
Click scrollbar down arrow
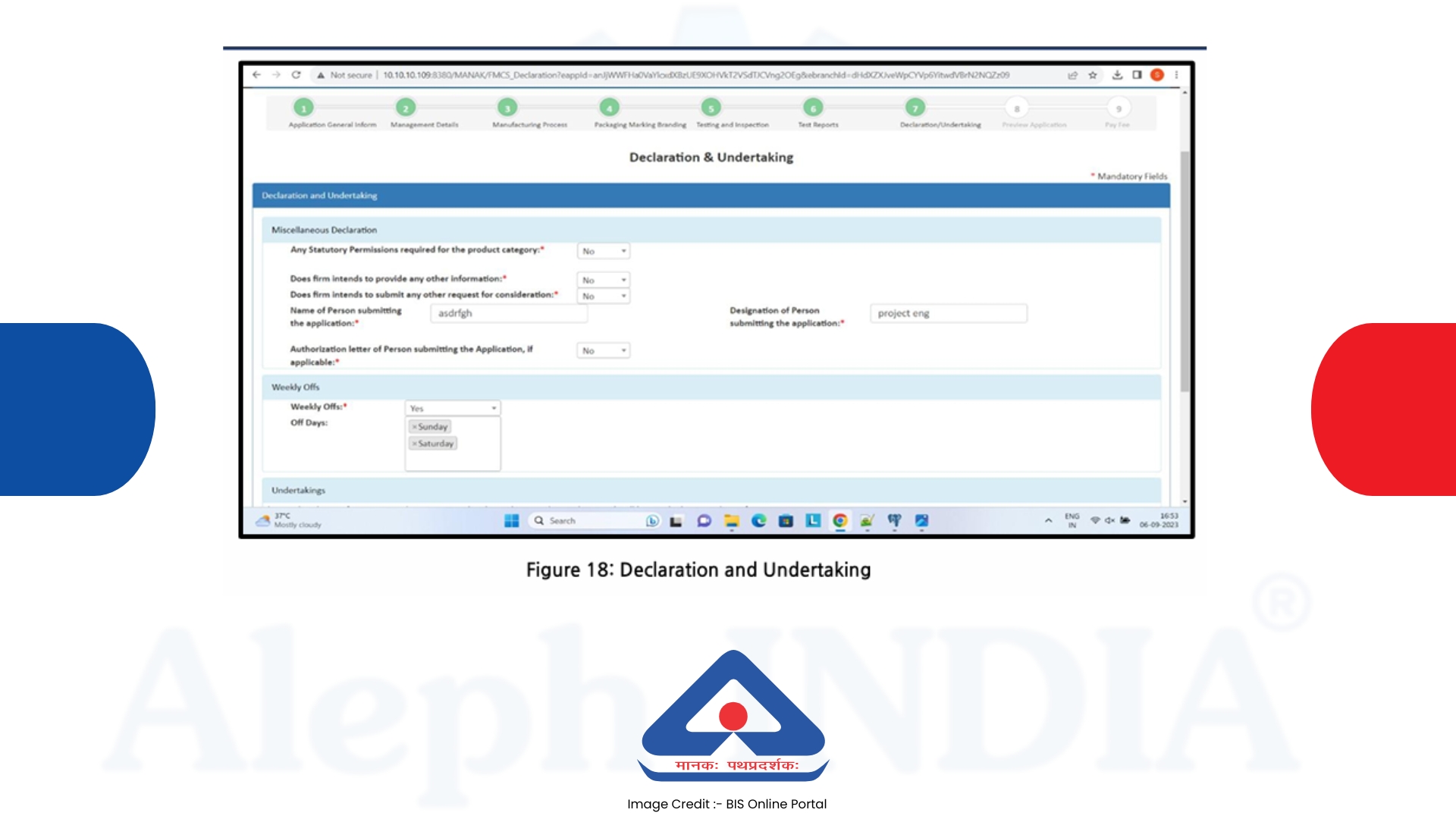pos(1185,501)
